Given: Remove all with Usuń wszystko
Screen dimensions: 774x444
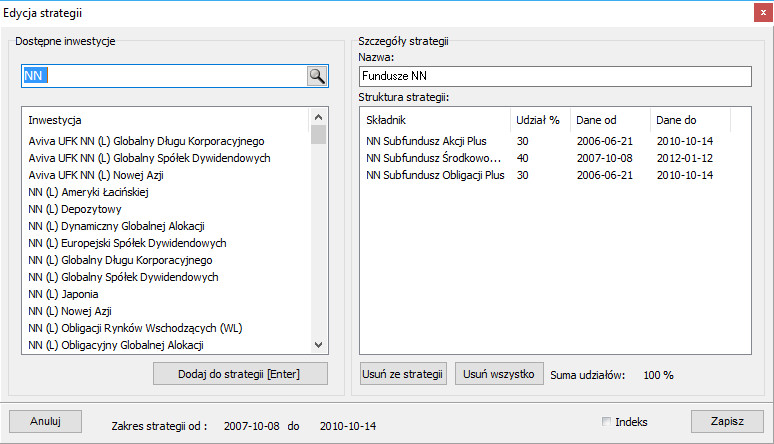Looking at the screenshot, I should click(499, 374).
